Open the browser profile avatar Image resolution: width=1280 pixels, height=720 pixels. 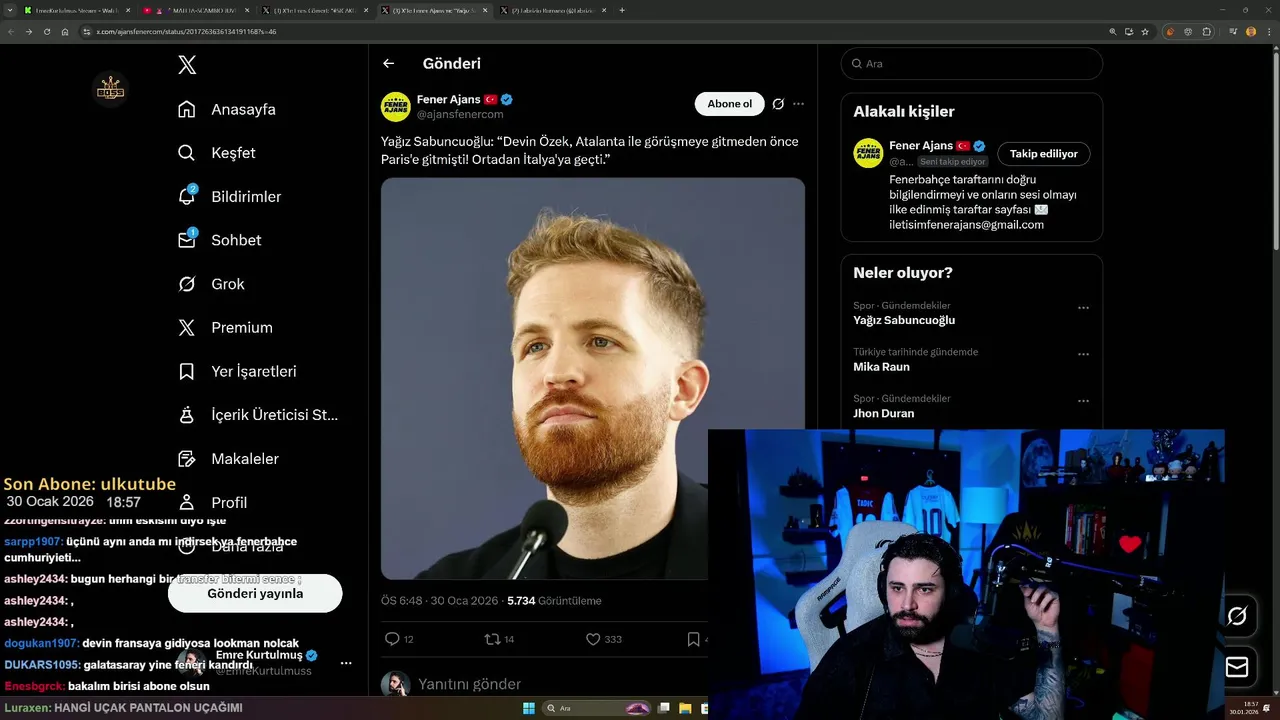point(1251,32)
